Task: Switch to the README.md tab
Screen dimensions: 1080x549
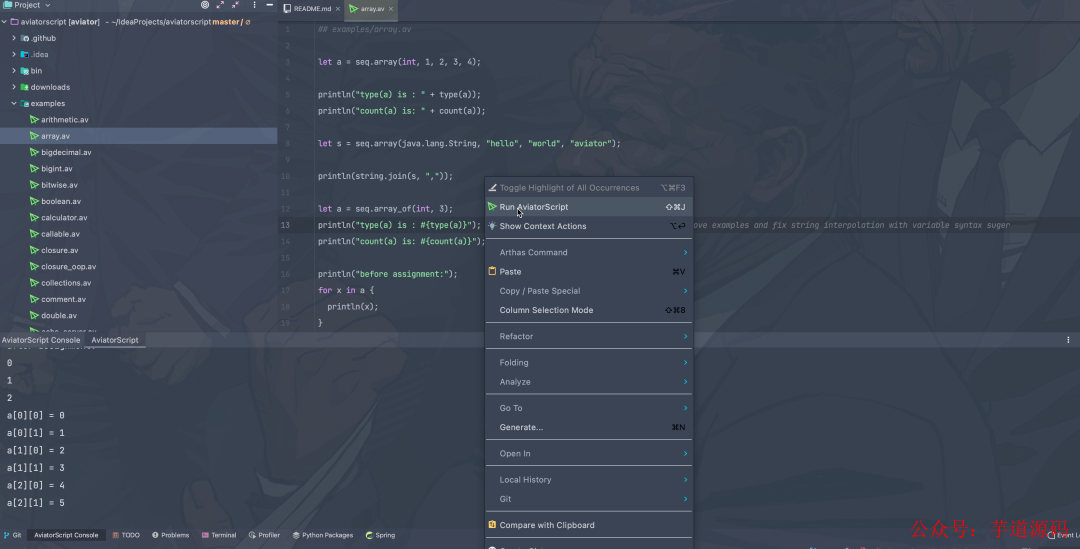Action: pyautogui.click(x=312, y=9)
